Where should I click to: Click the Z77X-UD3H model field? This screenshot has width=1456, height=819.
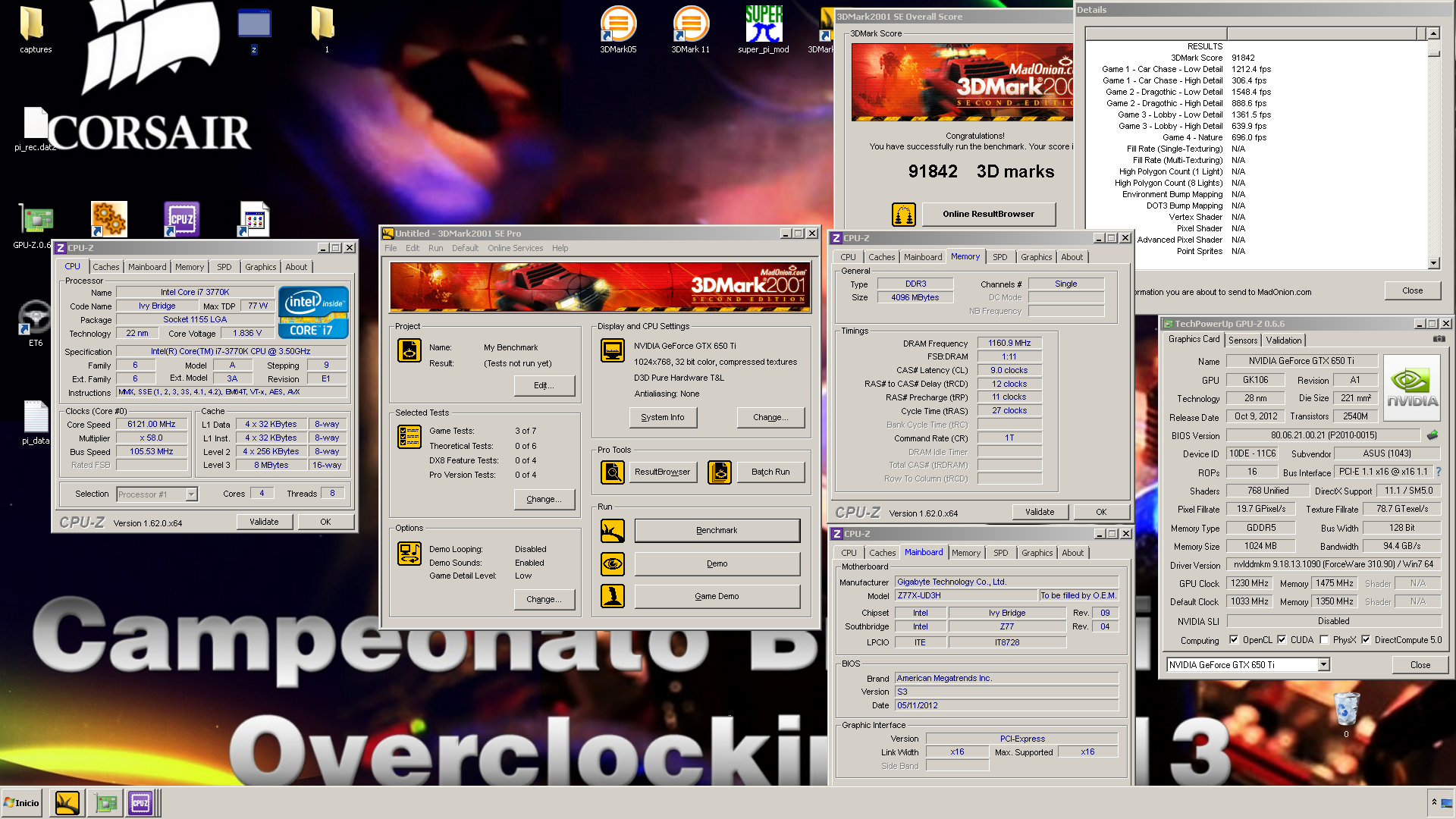966,595
